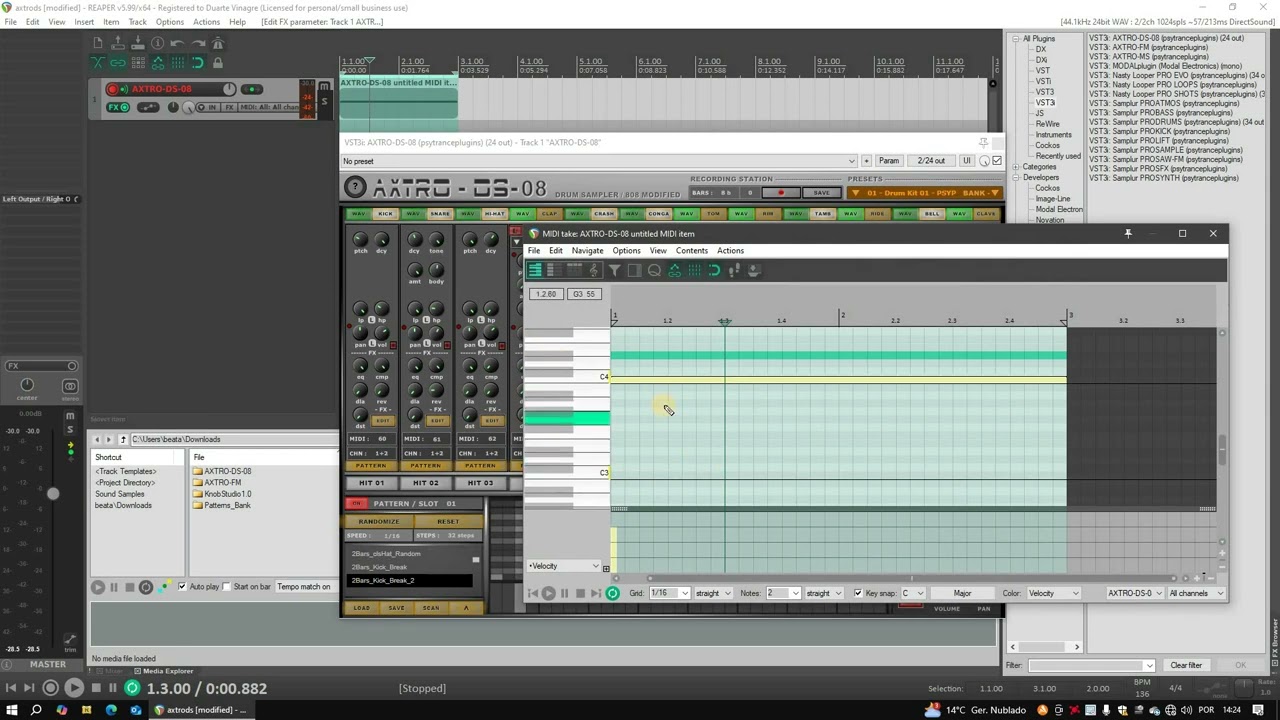
Task: Click the 2/24 out routing button
Action: [x=931, y=161]
